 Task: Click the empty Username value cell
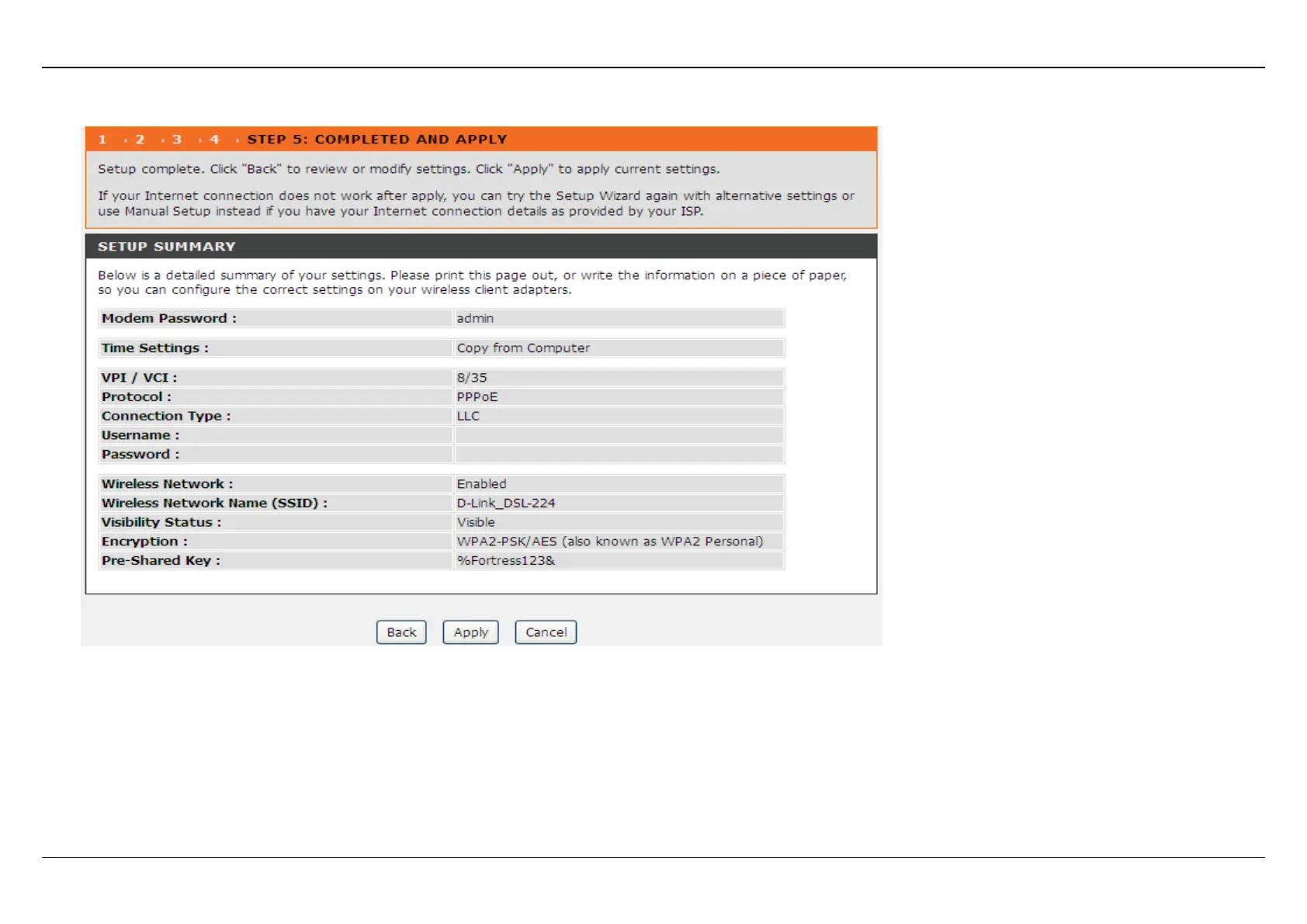(619, 435)
